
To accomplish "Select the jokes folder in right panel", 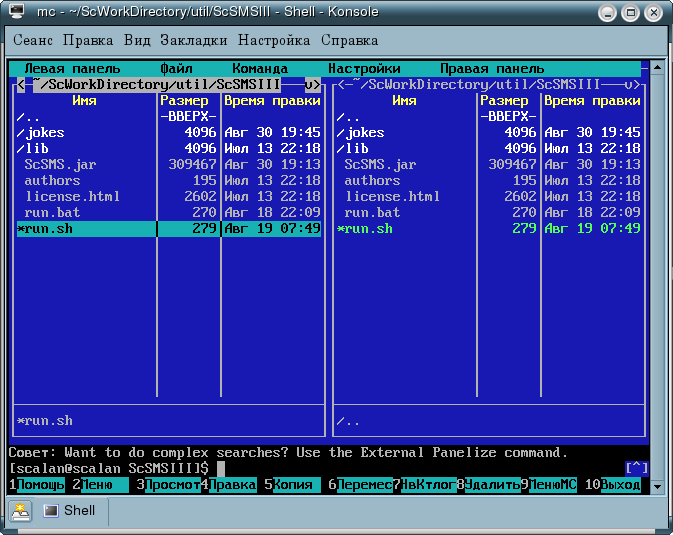I will coord(364,133).
